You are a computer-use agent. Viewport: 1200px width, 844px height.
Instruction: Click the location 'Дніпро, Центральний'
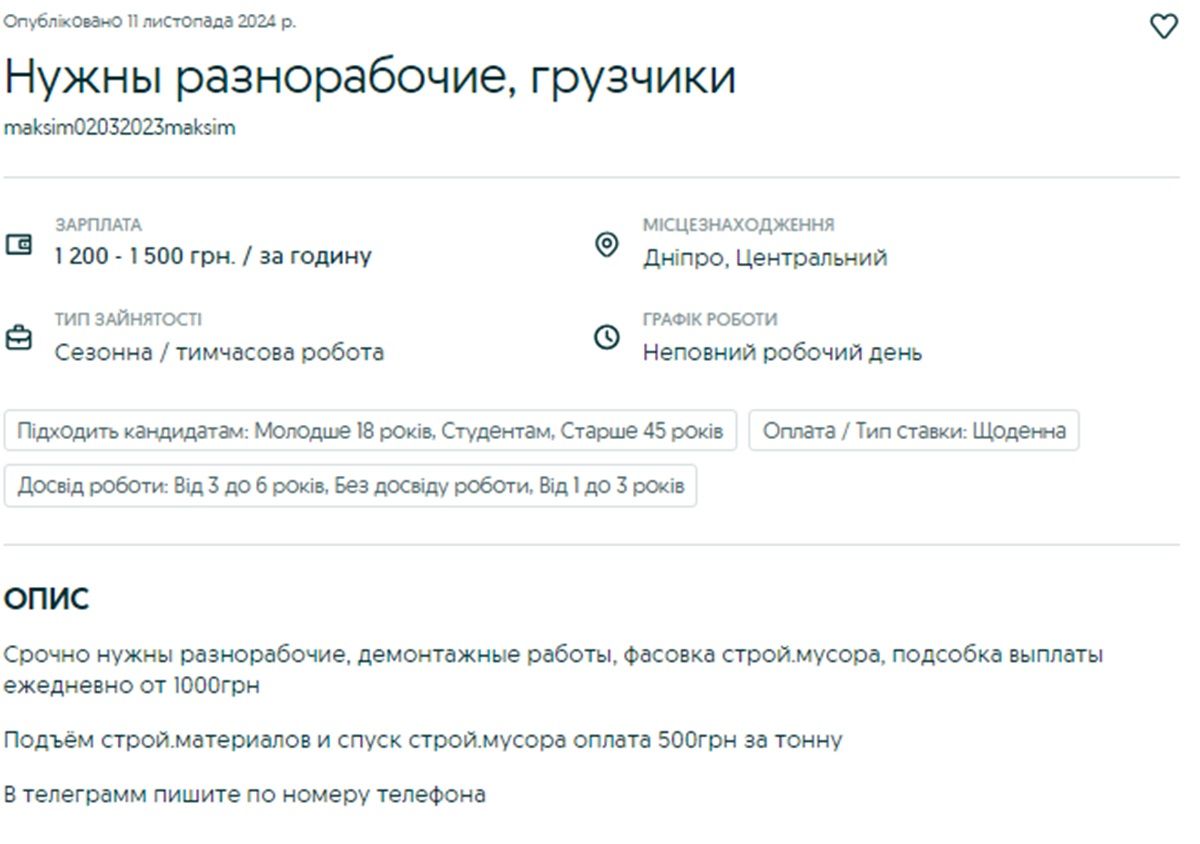(x=764, y=258)
